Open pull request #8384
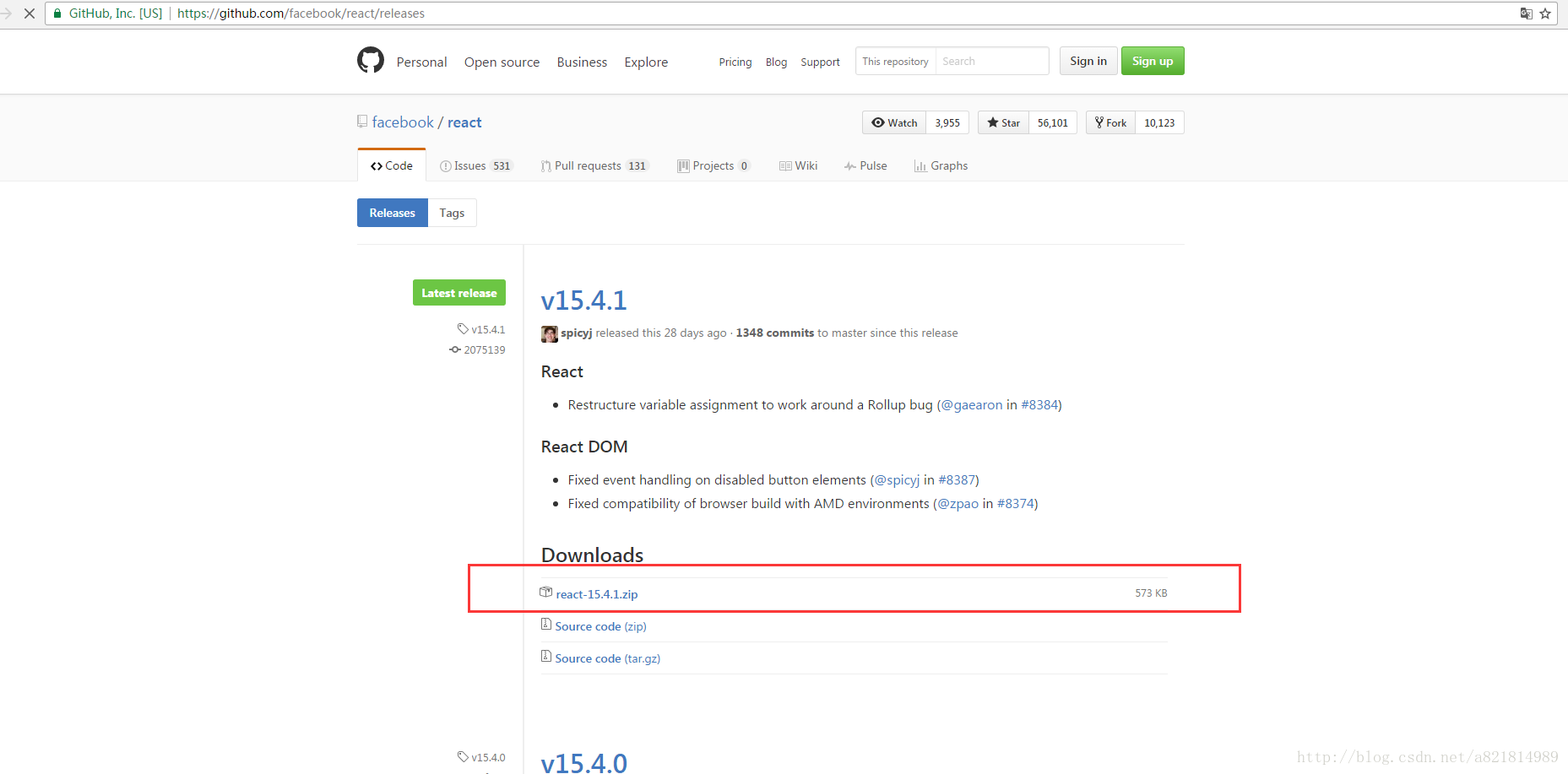1568x774 pixels. (1039, 404)
